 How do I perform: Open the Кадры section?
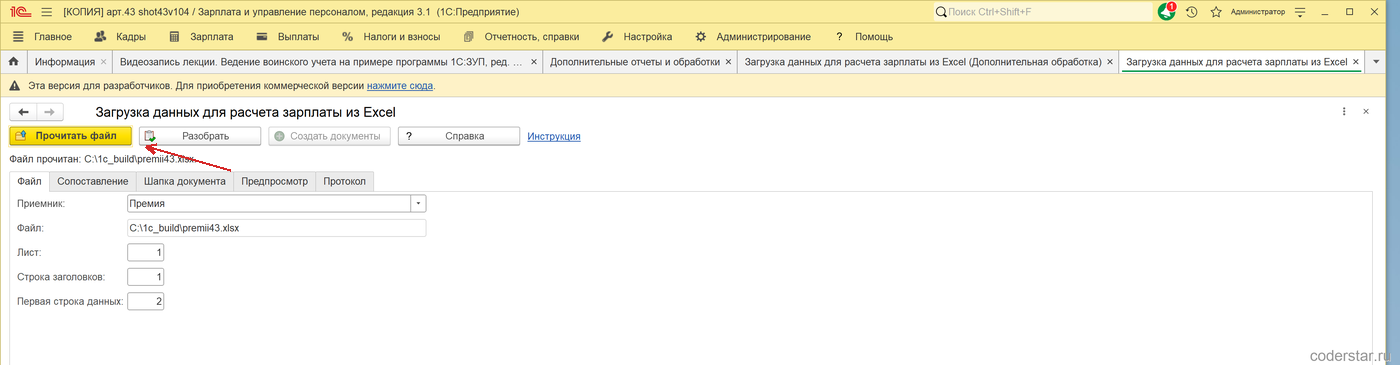120,36
